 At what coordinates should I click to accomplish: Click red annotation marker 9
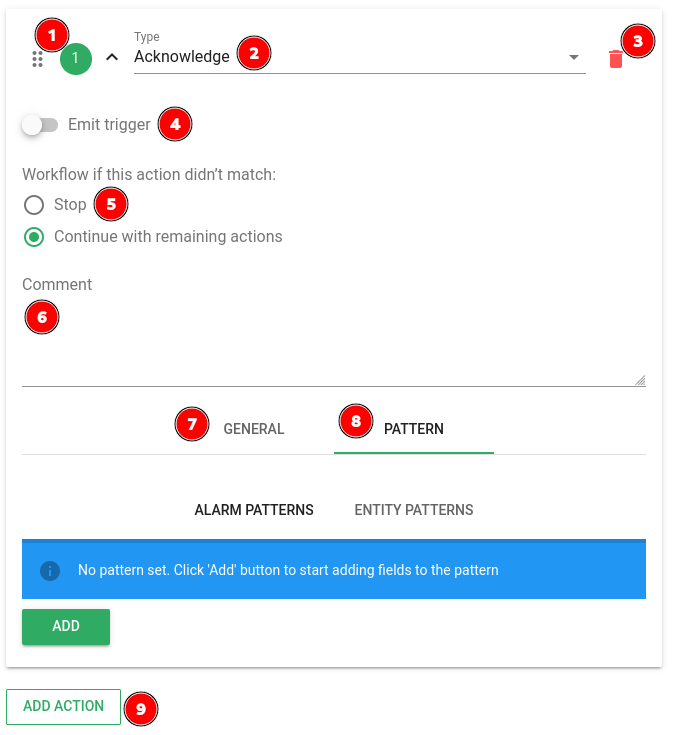(141, 708)
